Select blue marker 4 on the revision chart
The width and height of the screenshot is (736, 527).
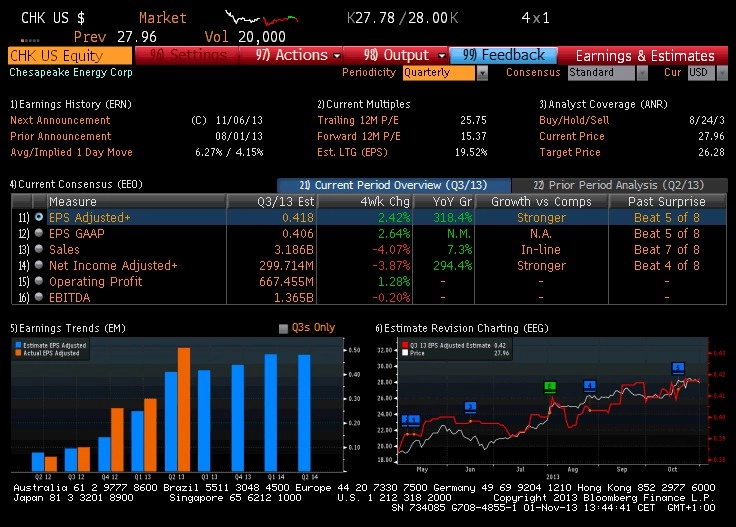(590, 386)
